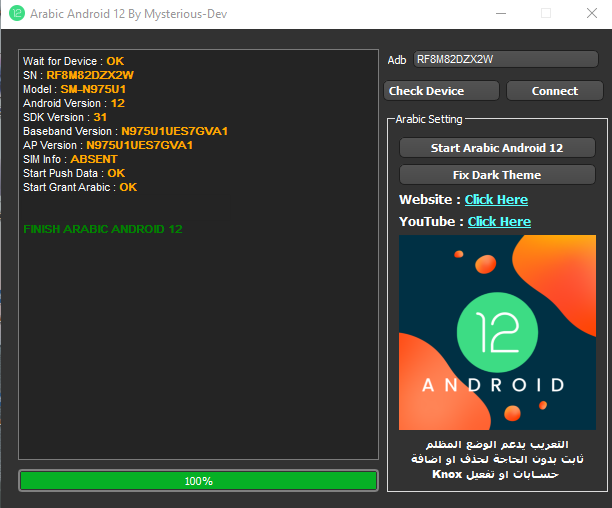Open the Website Click Here link

click(x=496, y=200)
